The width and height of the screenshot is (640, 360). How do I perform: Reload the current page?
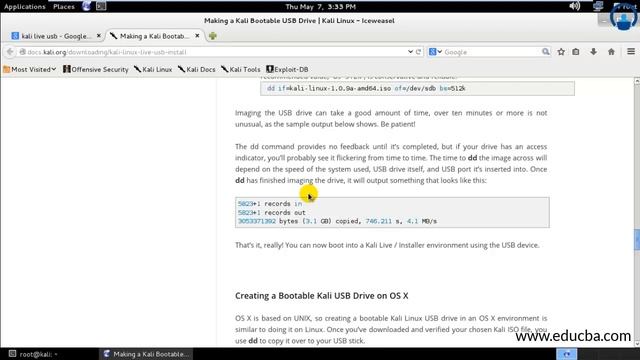point(418,52)
